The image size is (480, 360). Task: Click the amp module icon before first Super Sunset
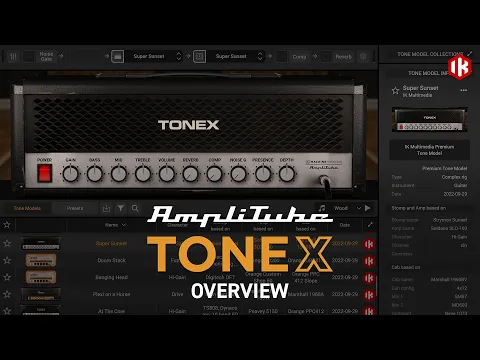click(117, 56)
